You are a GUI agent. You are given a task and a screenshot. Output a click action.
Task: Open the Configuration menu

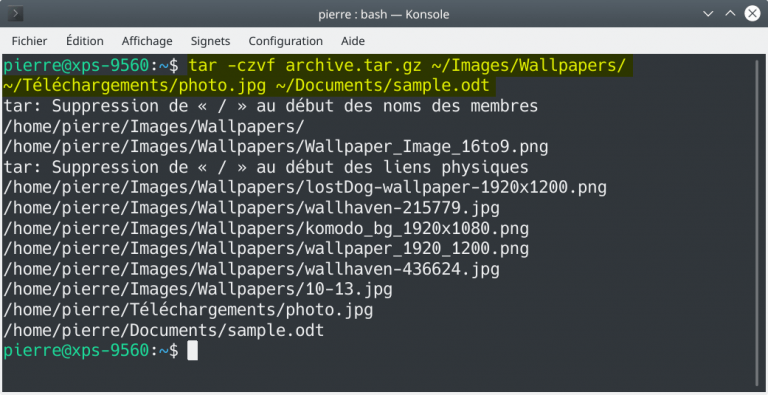(x=286, y=41)
